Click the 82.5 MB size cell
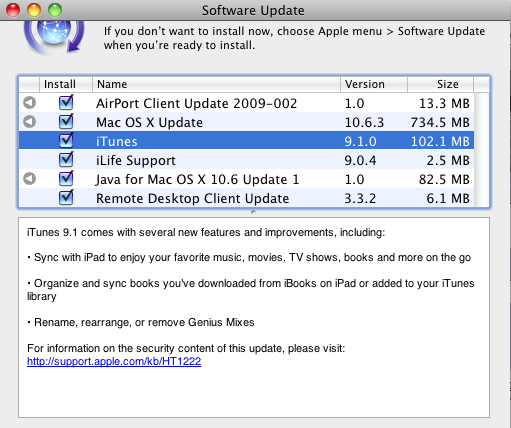The width and height of the screenshot is (511, 428). pos(444,179)
